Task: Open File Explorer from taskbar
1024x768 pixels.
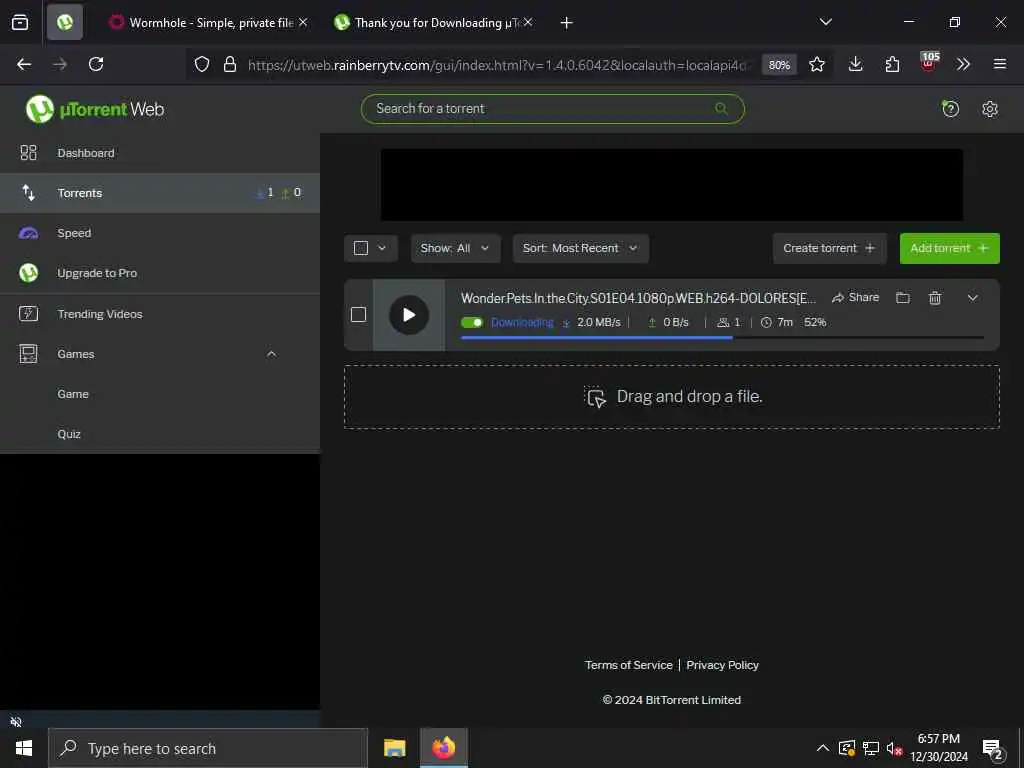Action: coord(394,748)
